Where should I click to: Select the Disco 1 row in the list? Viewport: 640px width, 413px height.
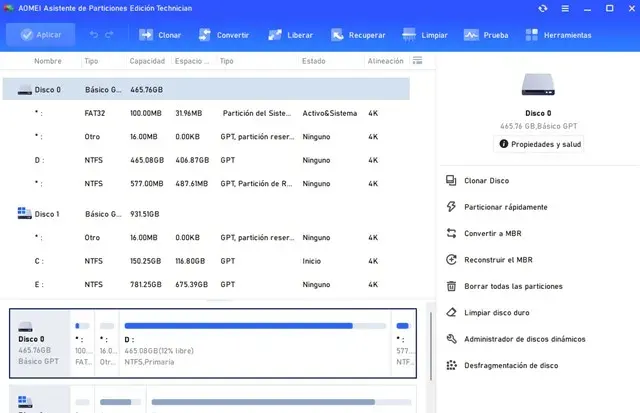point(206,214)
